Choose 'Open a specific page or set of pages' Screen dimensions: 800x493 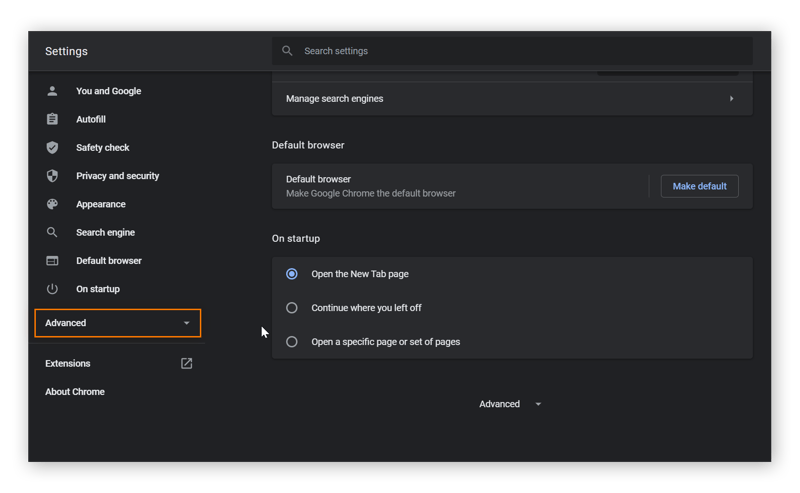tap(292, 342)
